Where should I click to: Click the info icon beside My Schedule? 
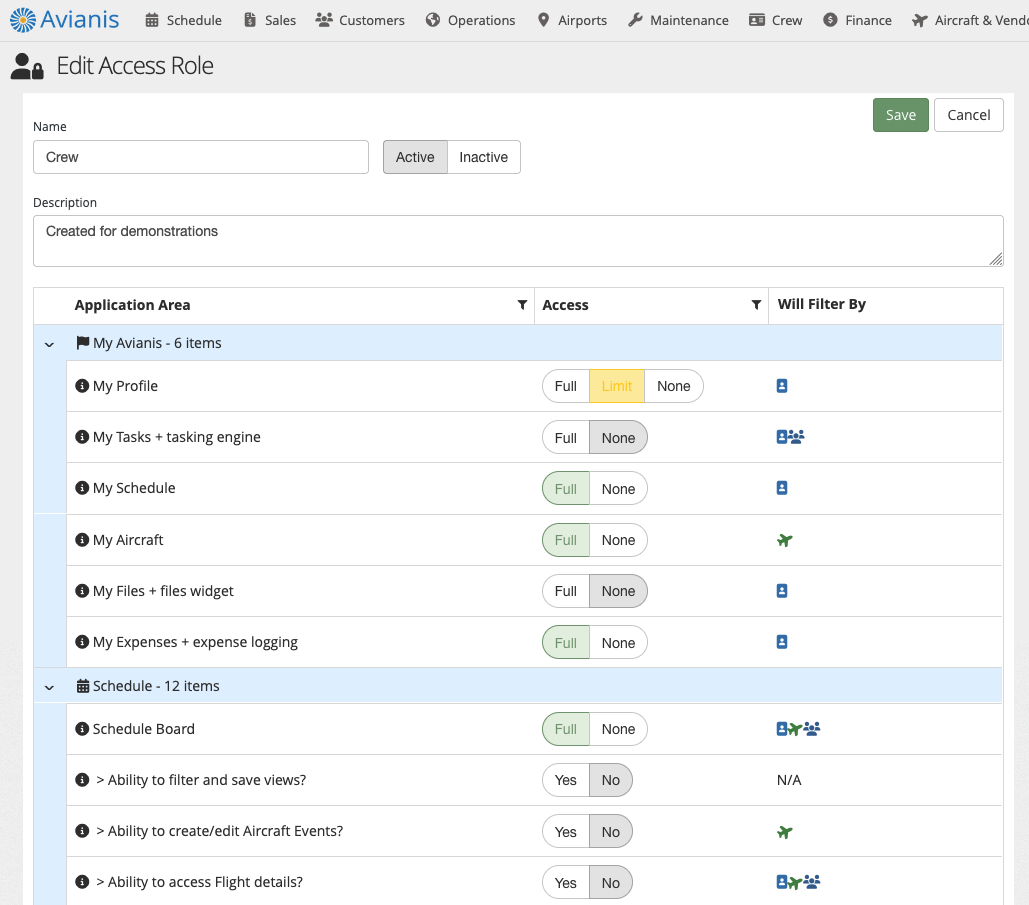(82, 488)
